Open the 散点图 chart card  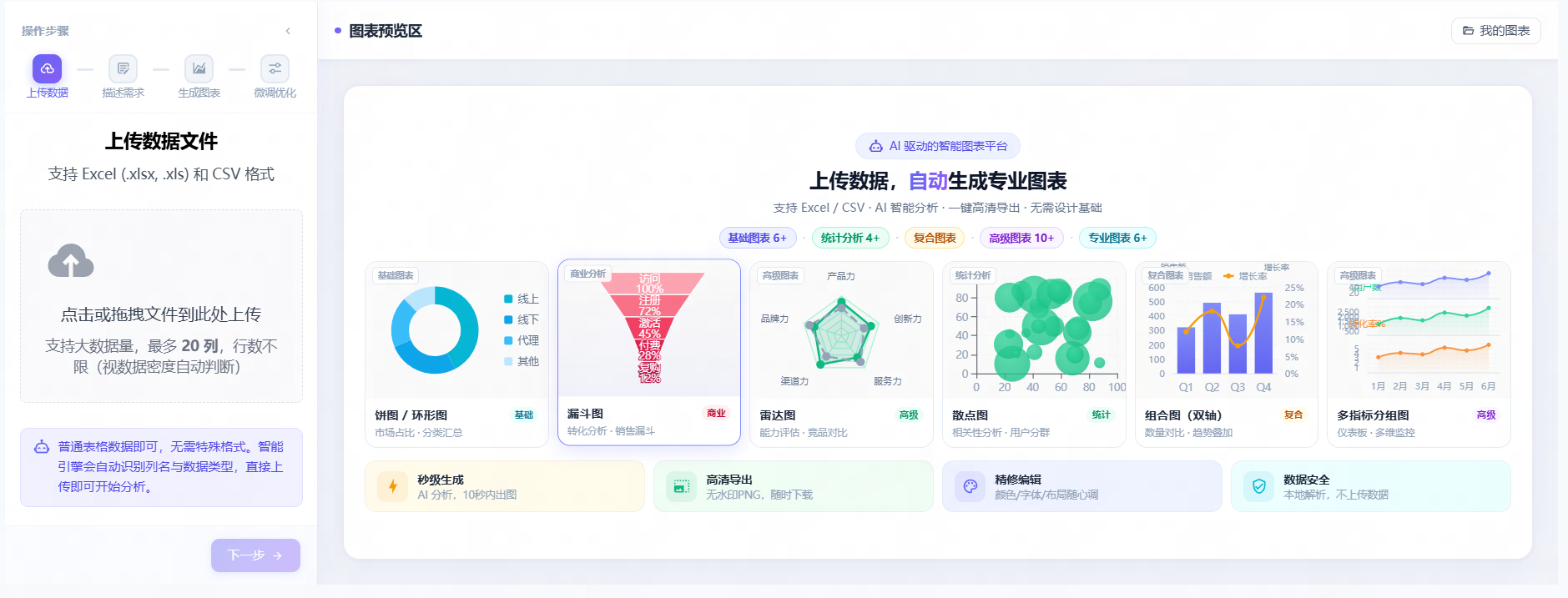1035,354
